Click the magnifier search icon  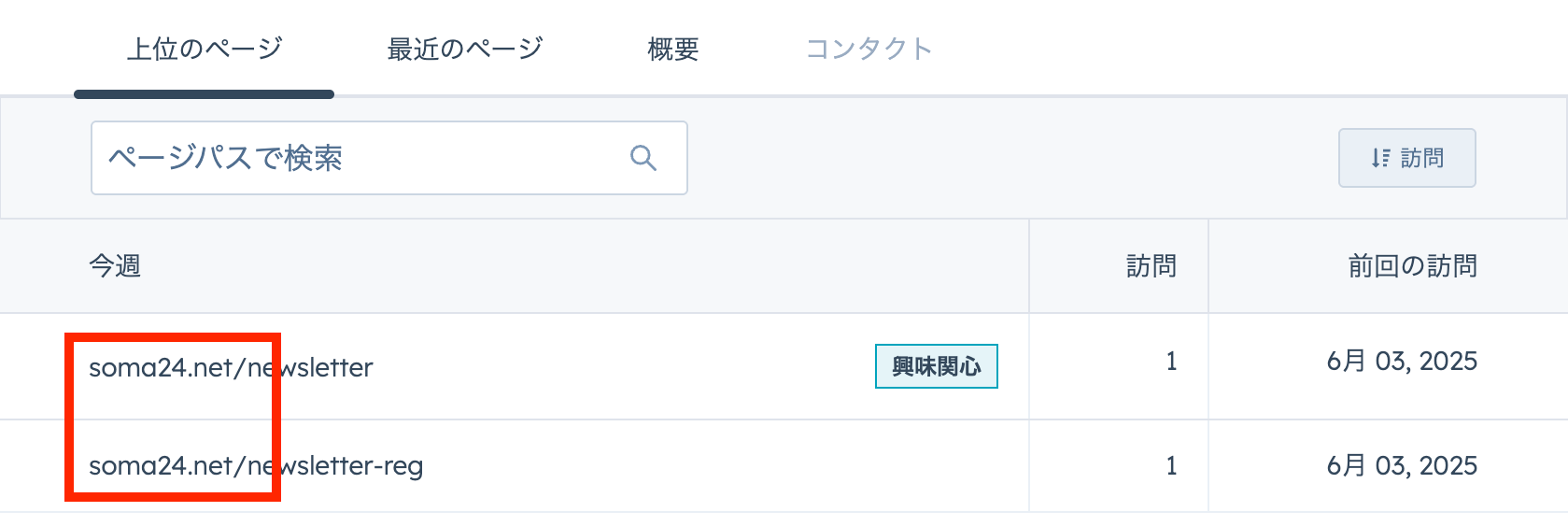point(643,158)
